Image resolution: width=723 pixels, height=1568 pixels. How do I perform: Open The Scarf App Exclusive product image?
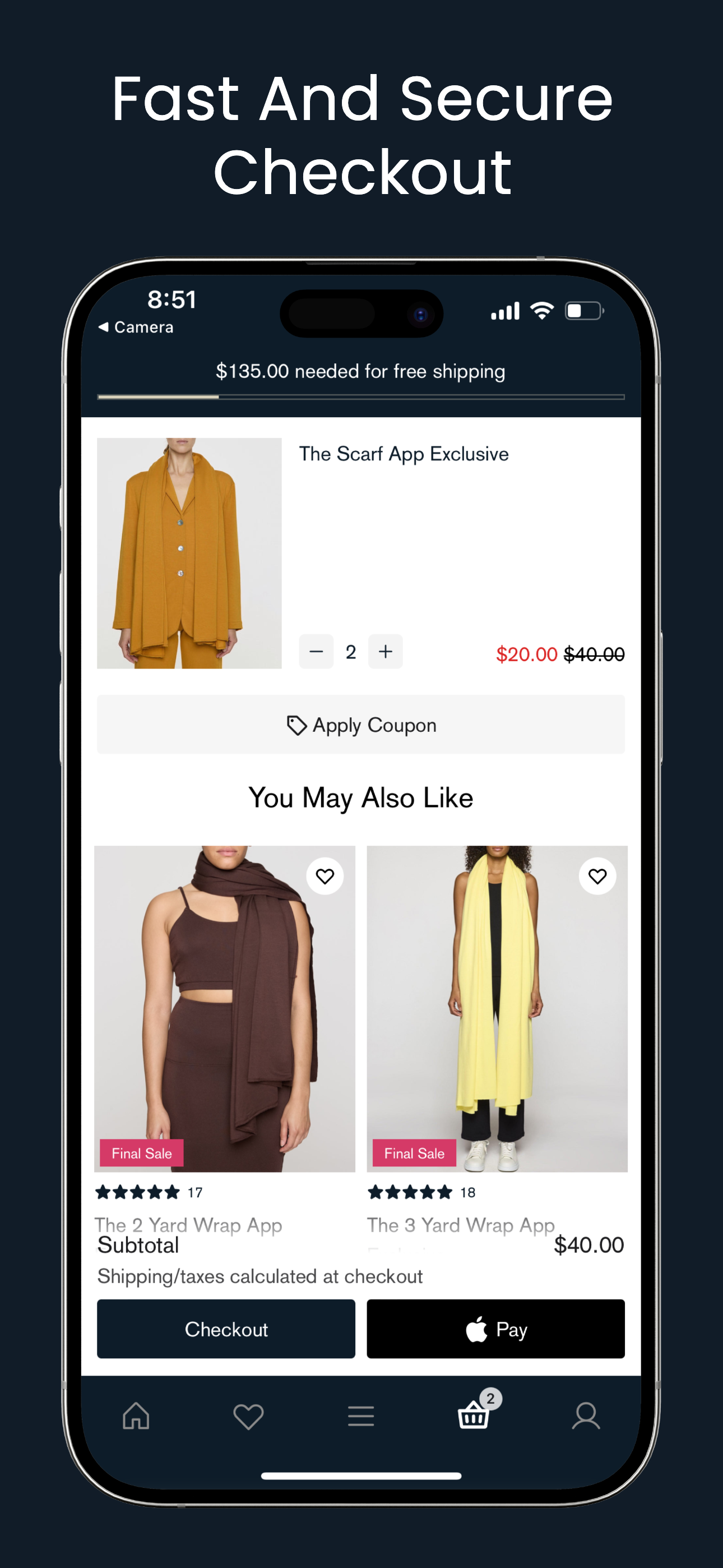[x=189, y=553]
